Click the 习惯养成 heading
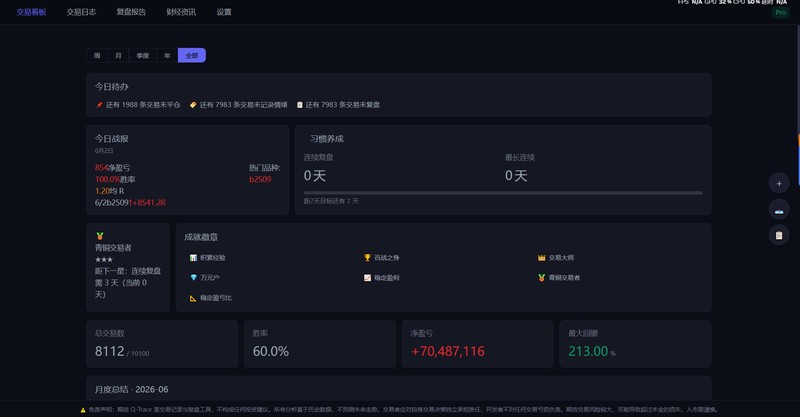Viewport: 800px width, 417px height. click(327, 139)
